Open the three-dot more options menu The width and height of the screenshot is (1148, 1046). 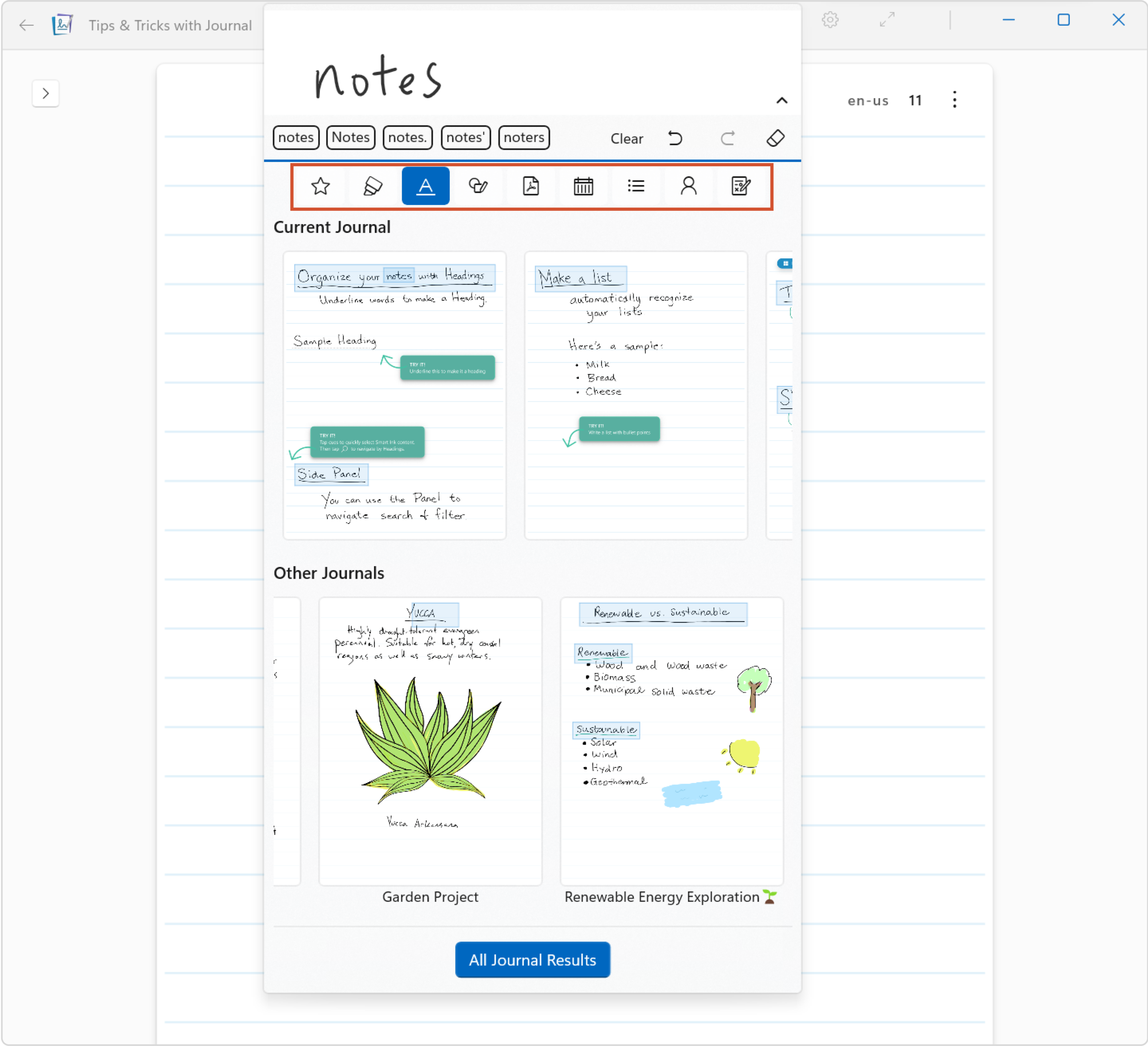click(954, 100)
